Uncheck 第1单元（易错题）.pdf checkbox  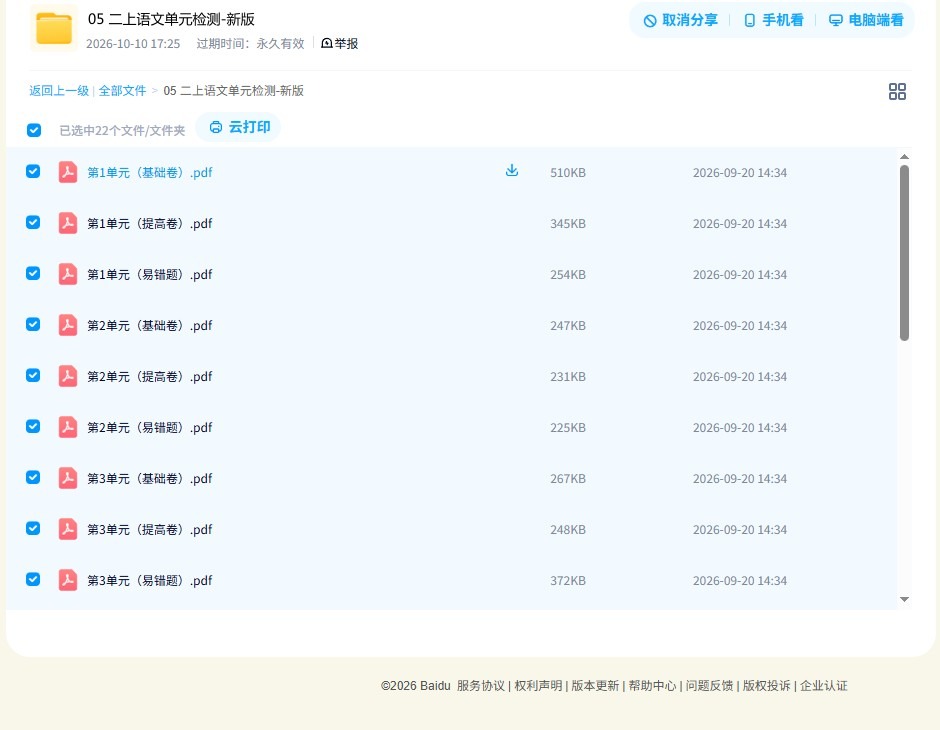pos(33,273)
